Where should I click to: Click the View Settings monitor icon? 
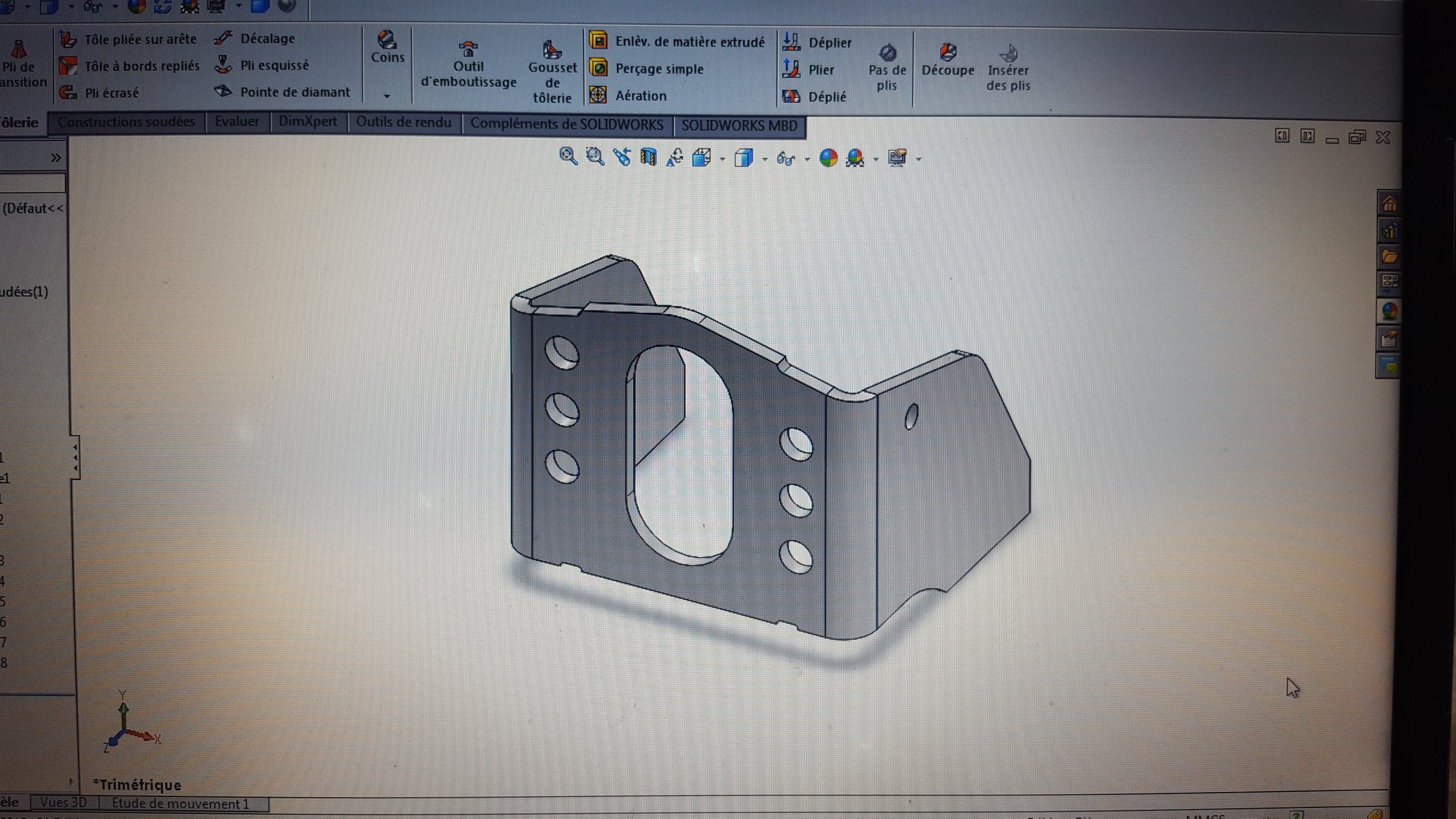point(898,159)
